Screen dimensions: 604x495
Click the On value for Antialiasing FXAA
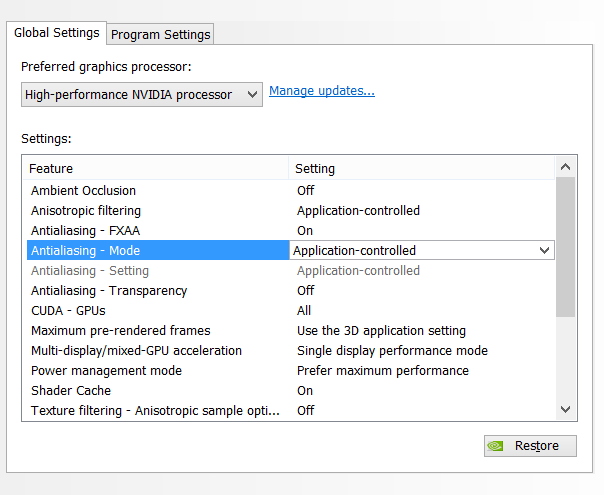pyautogui.click(x=305, y=231)
